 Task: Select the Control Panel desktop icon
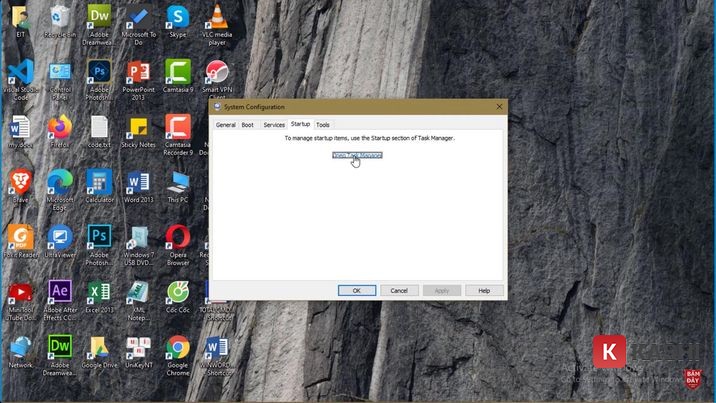tap(60, 80)
